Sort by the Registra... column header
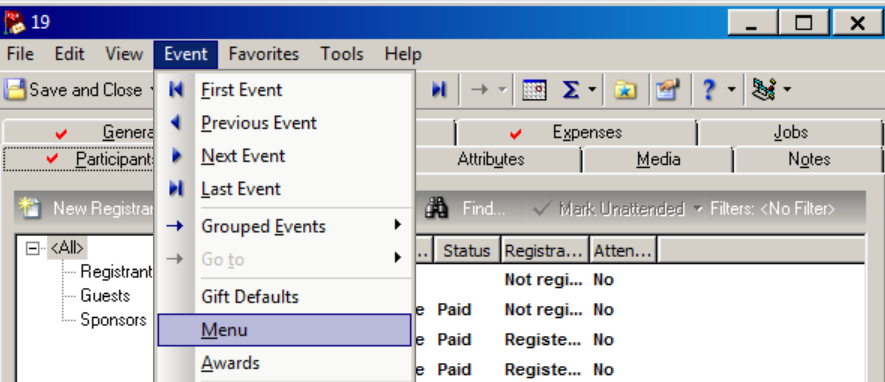This screenshot has width=885, height=382. 544,251
